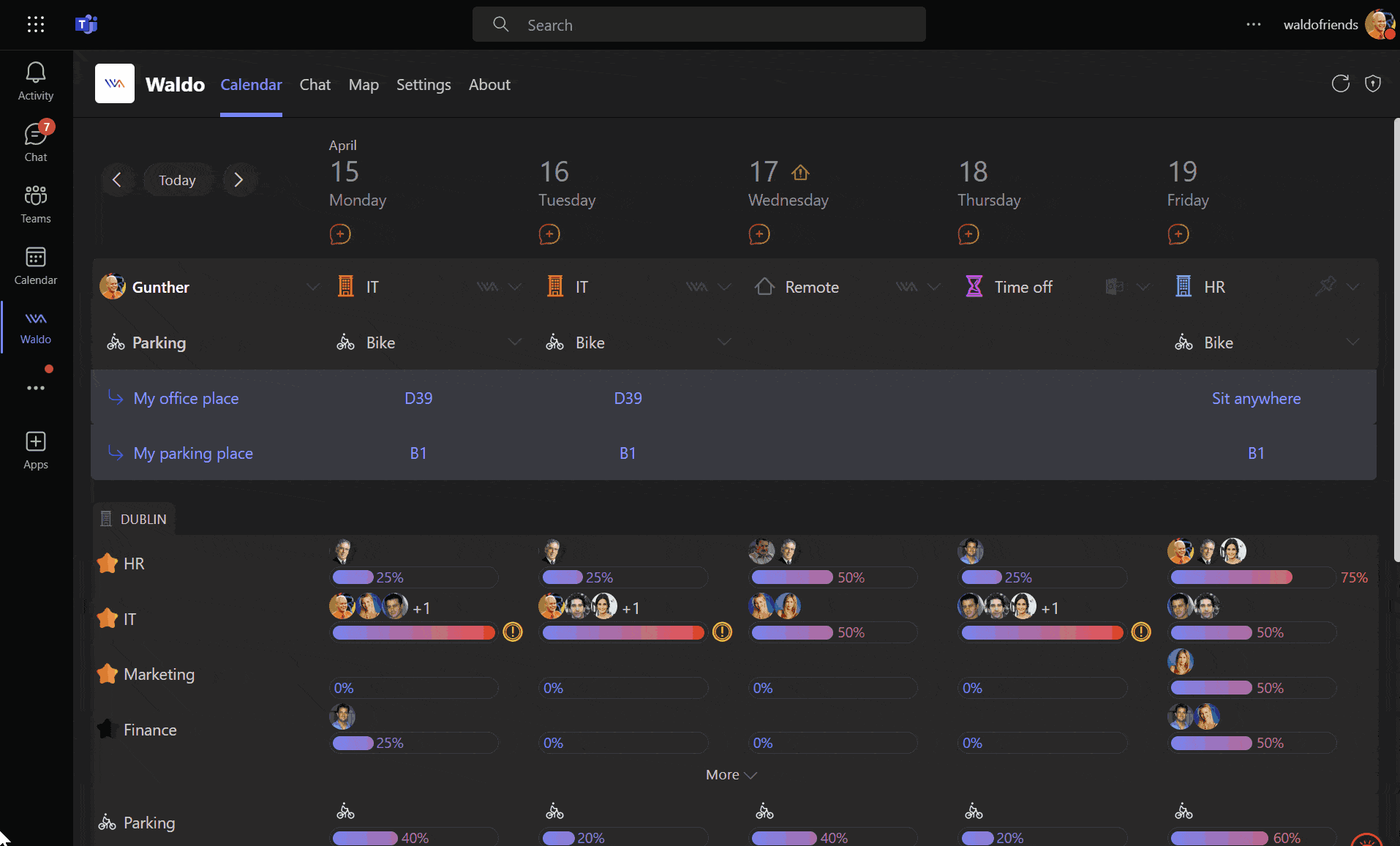Click Friday Marketing attendee avatar
The height and width of the screenshot is (846, 1400).
(1180, 662)
